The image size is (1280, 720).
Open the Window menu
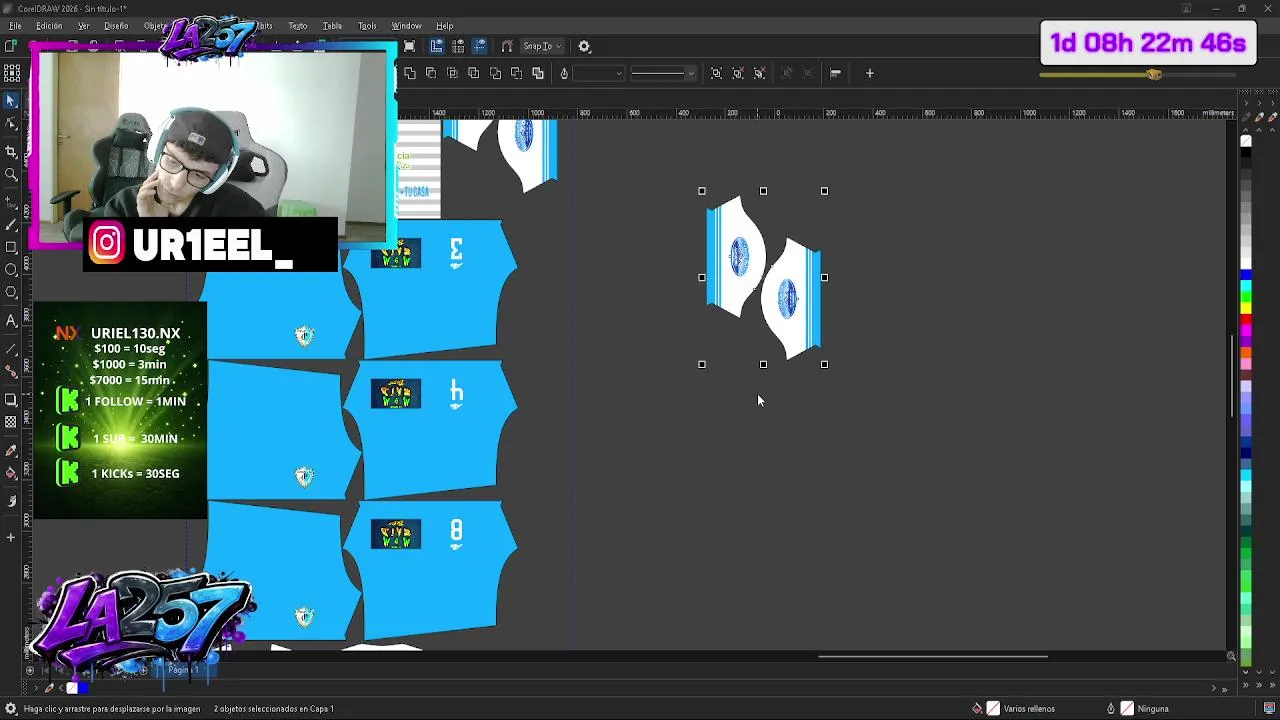tap(406, 26)
